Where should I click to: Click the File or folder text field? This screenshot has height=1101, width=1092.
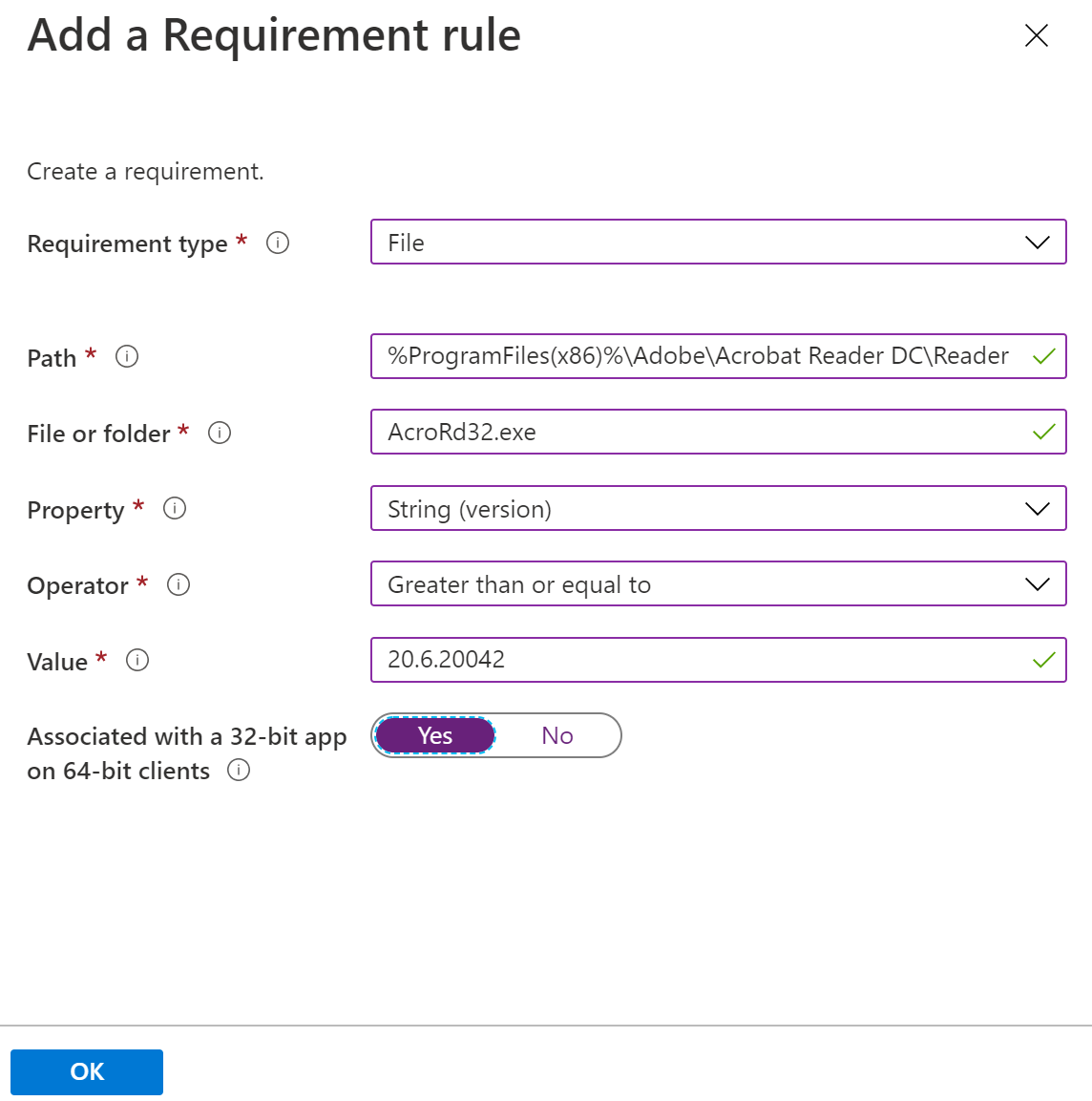[x=668, y=432]
